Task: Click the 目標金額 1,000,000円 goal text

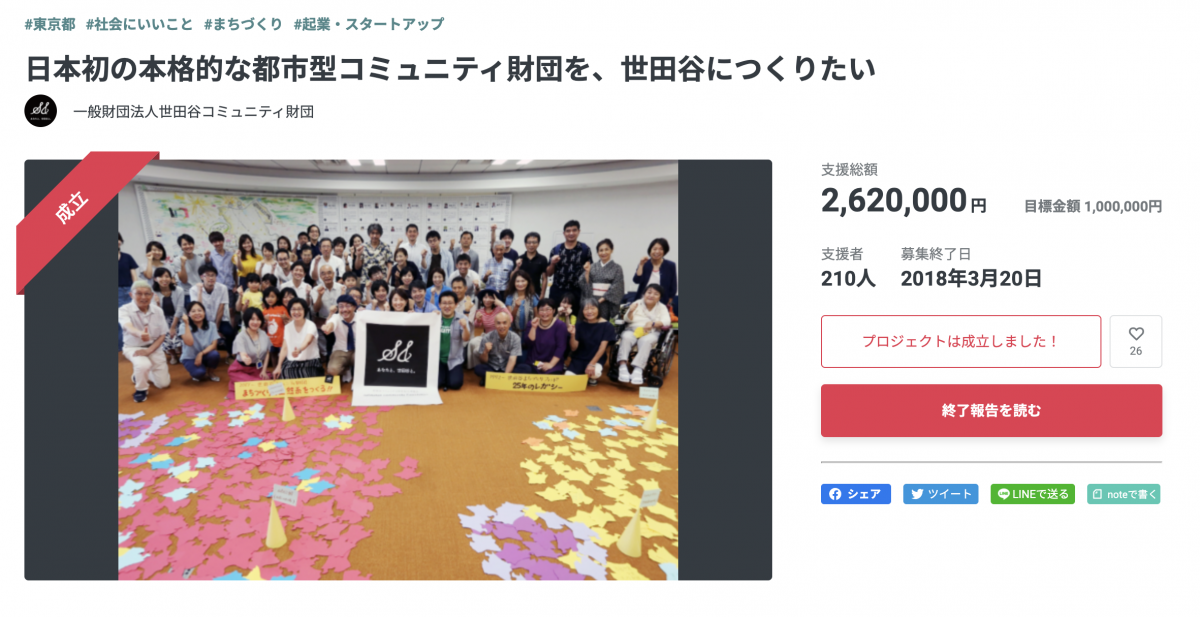Action: pyautogui.click(x=1092, y=207)
